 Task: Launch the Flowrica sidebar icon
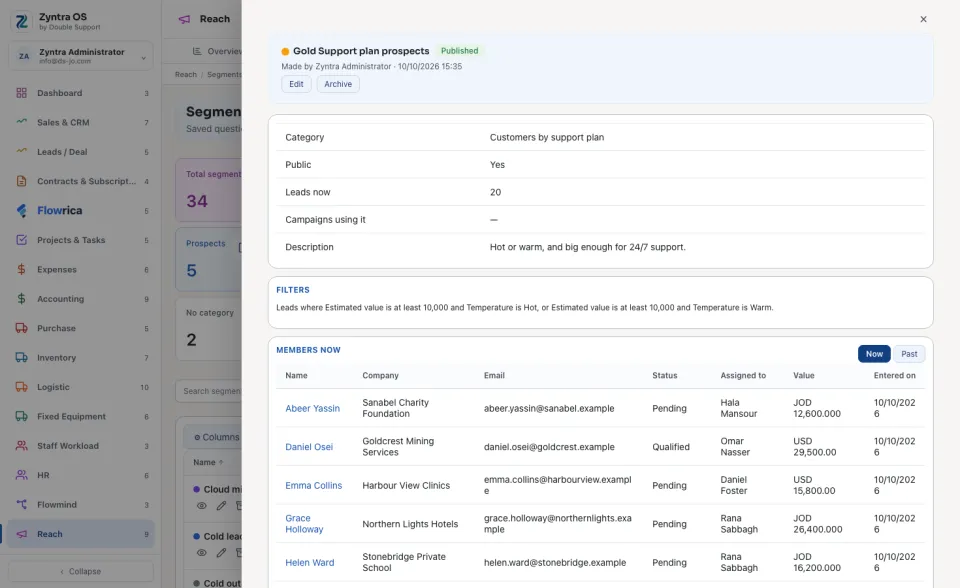point(21,210)
